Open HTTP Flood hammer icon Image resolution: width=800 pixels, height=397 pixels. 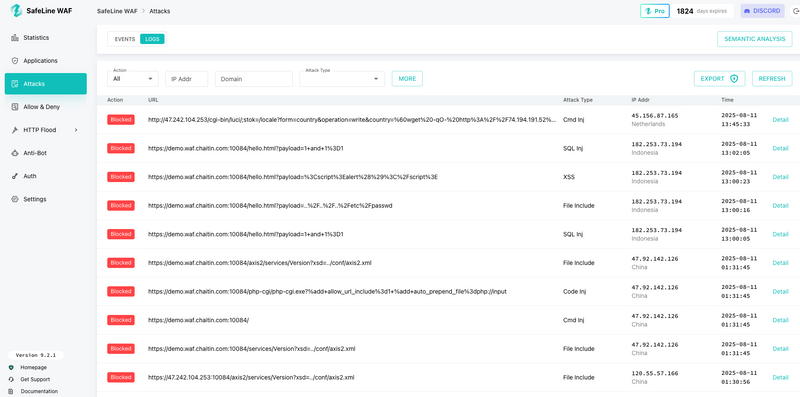coord(15,130)
